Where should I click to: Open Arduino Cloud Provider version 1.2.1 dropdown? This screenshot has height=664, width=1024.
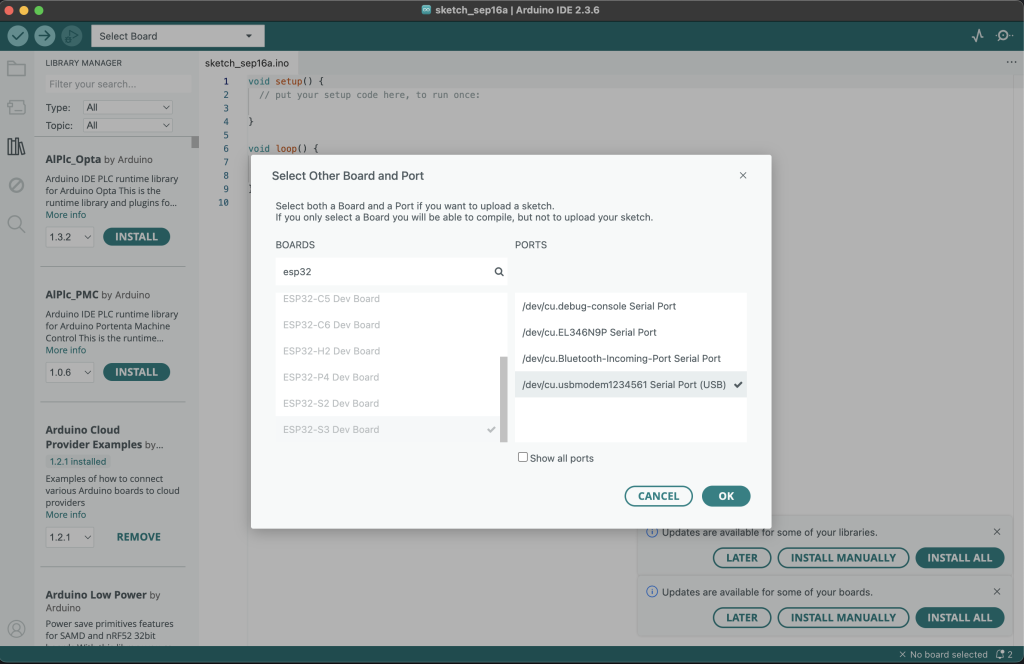point(69,537)
